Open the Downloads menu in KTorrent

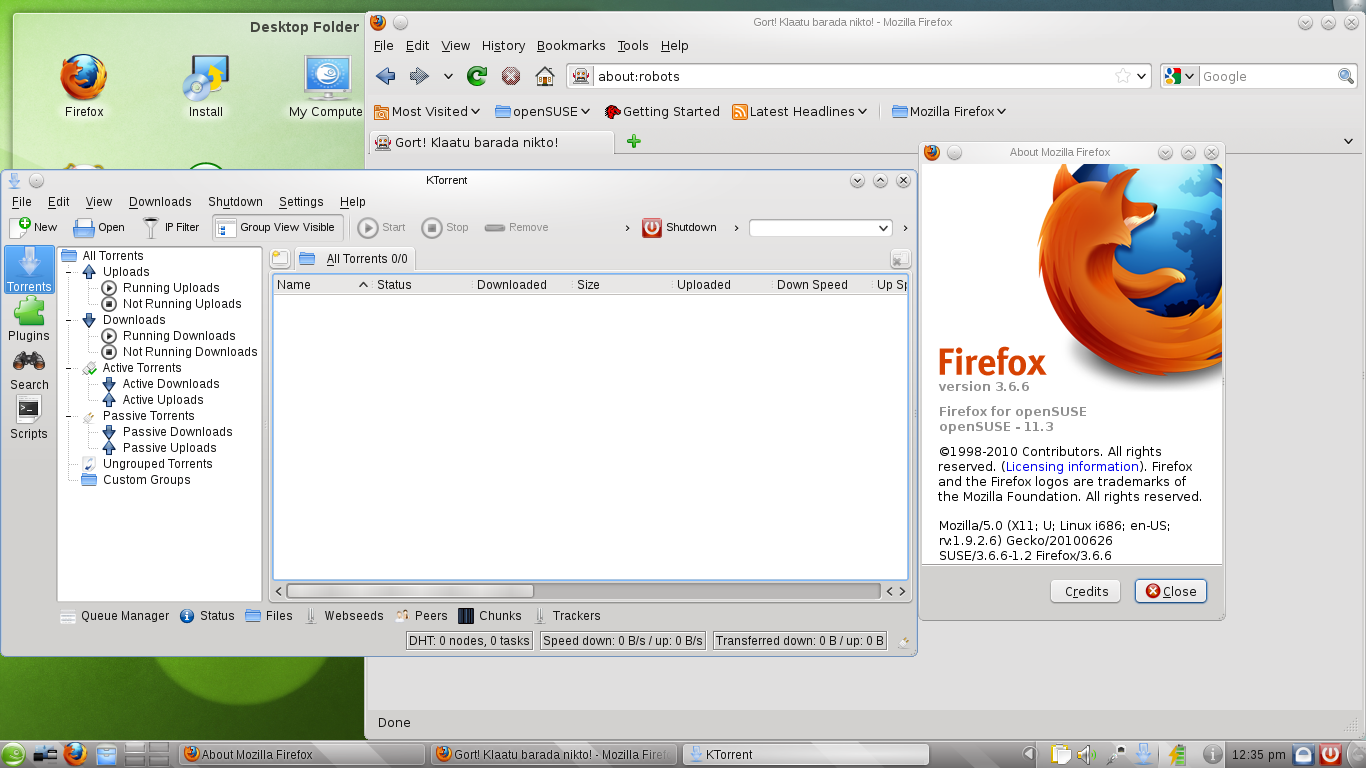(160, 201)
